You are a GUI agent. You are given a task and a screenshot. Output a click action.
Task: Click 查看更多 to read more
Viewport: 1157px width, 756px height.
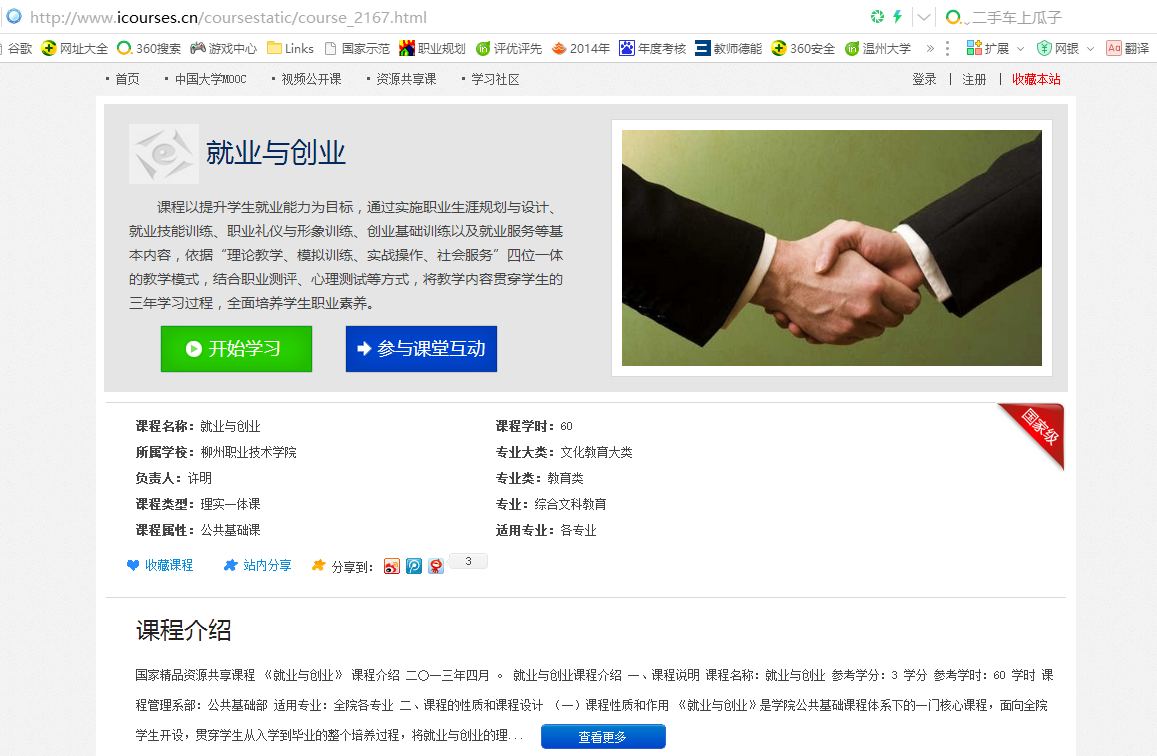pos(603,736)
